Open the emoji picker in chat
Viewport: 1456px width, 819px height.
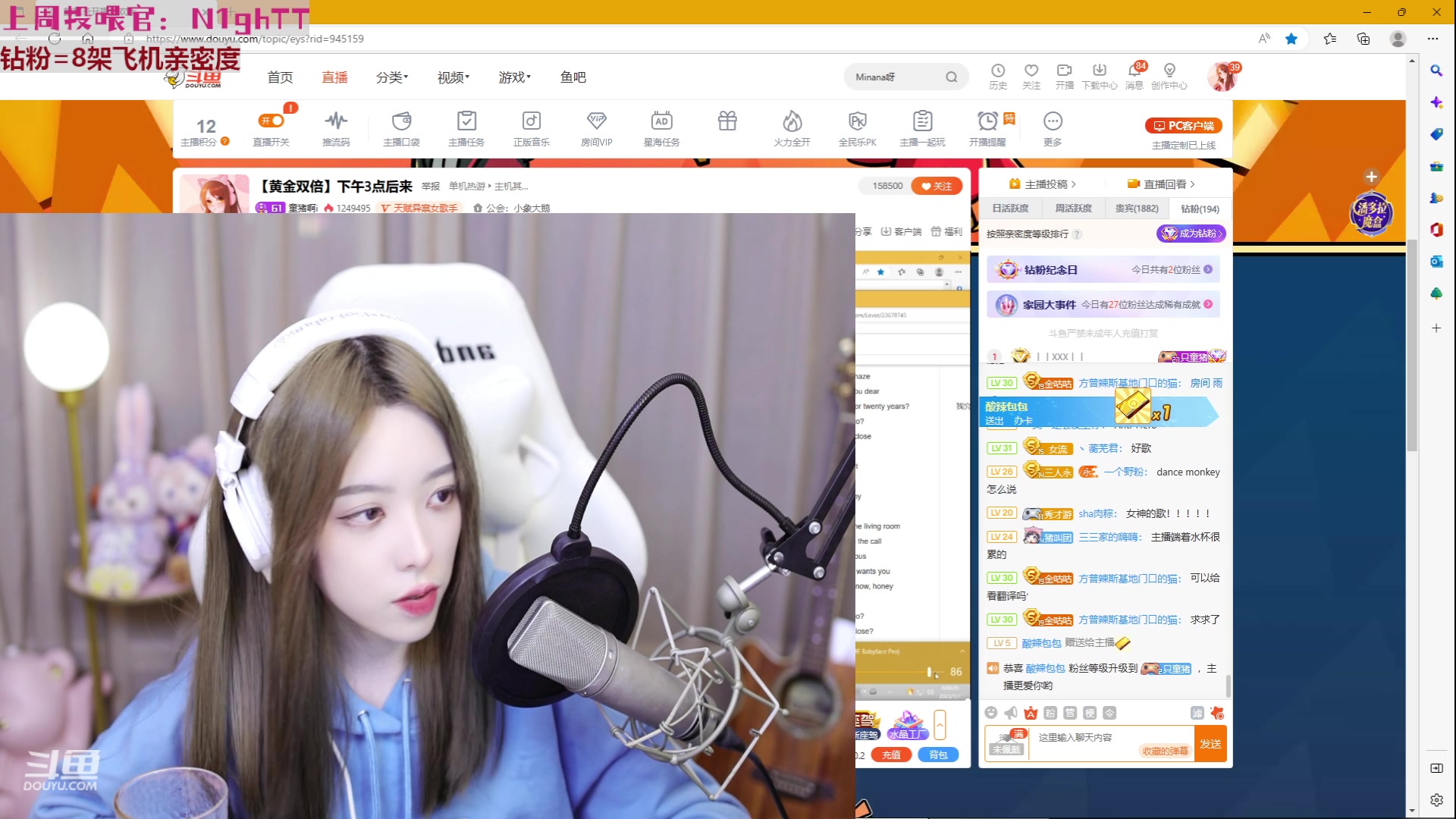(x=991, y=713)
